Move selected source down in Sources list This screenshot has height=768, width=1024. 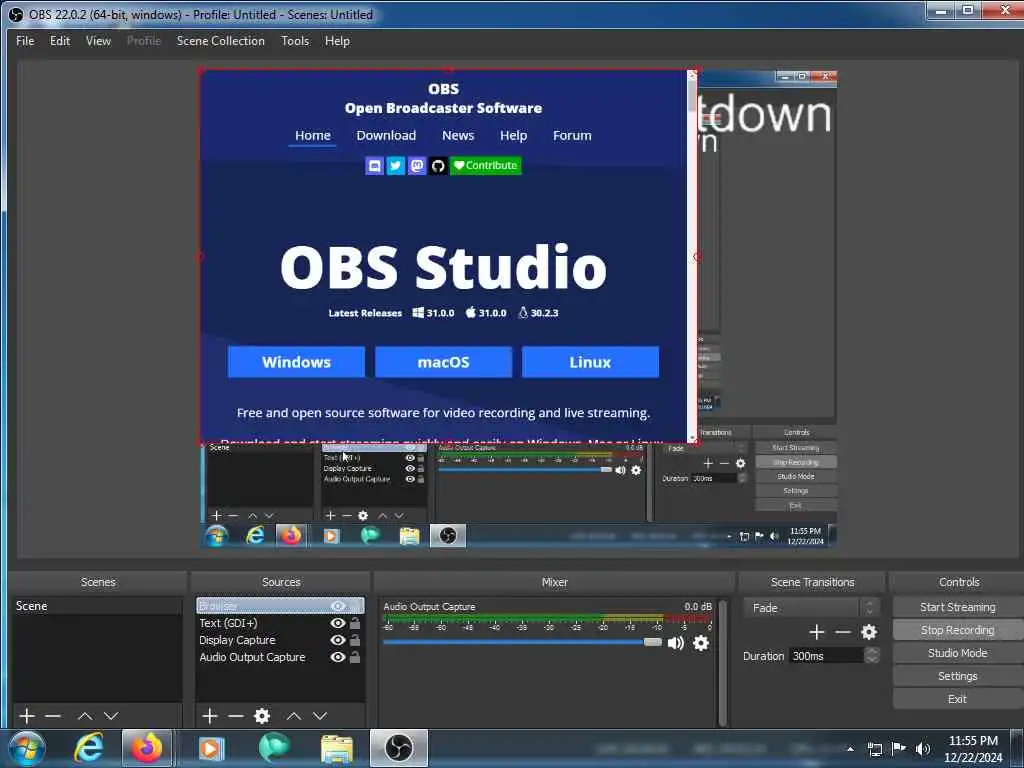320,716
